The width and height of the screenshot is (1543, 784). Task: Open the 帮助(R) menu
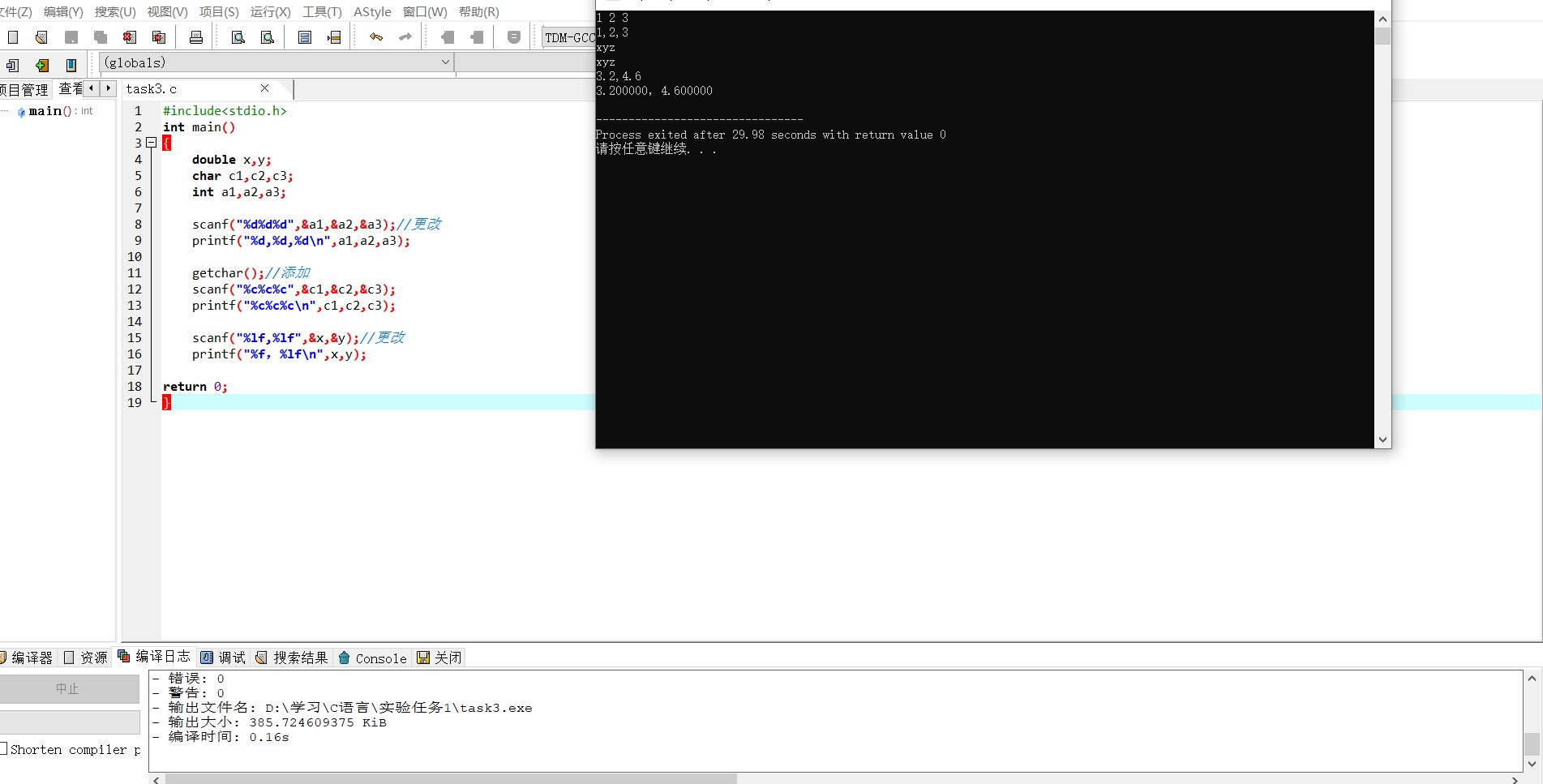[479, 11]
